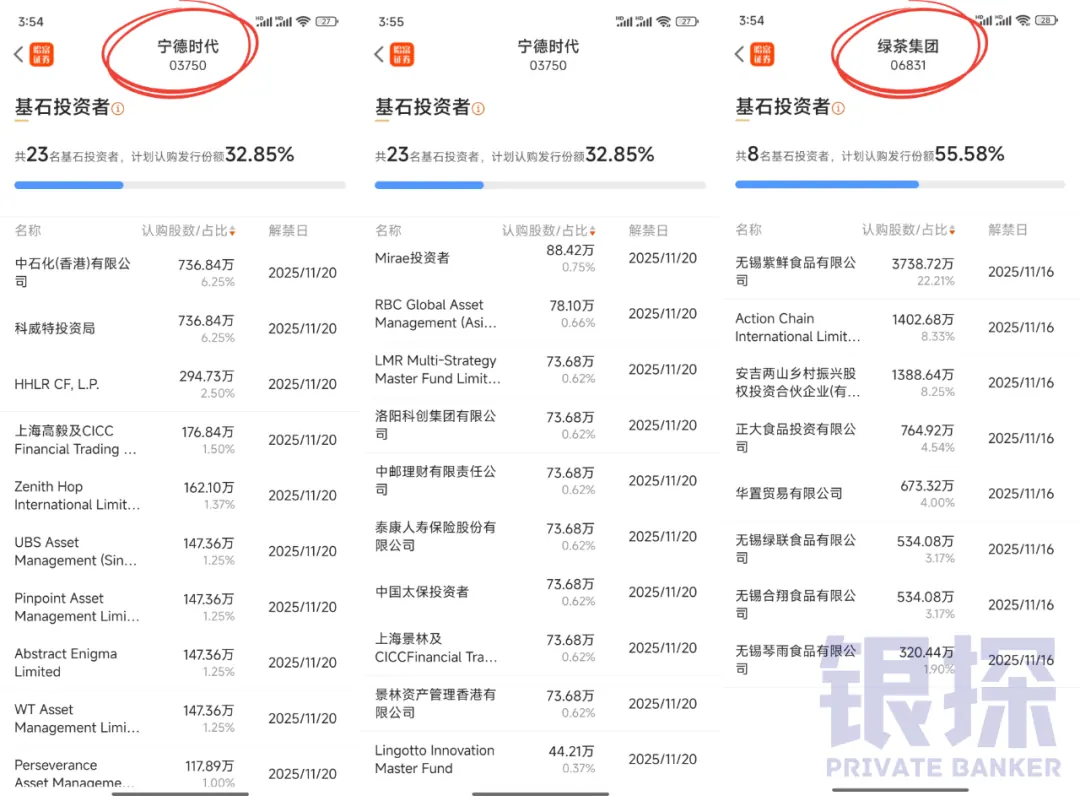Open the WT Asset Management row
The image size is (1080, 801).
[180, 718]
